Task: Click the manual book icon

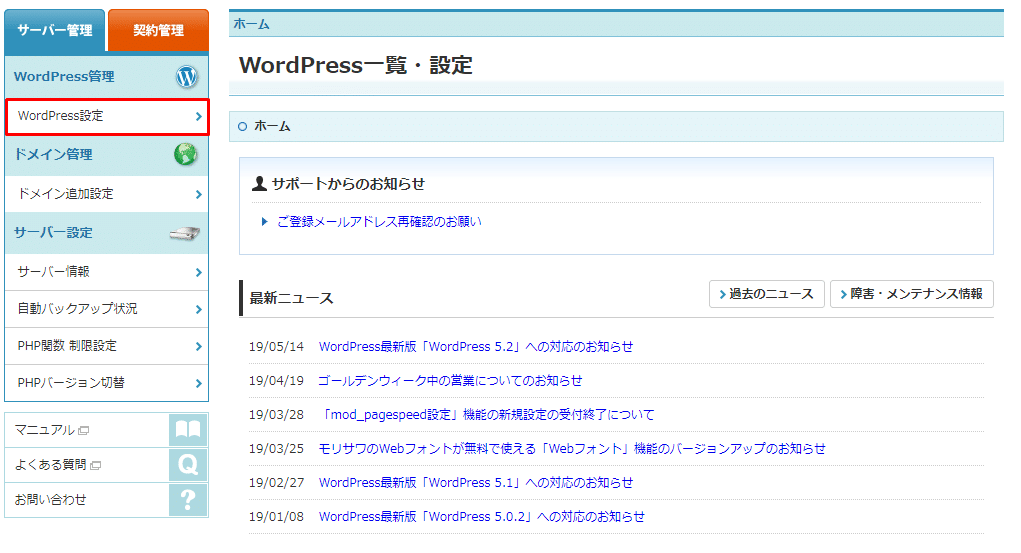Action: (x=188, y=430)
